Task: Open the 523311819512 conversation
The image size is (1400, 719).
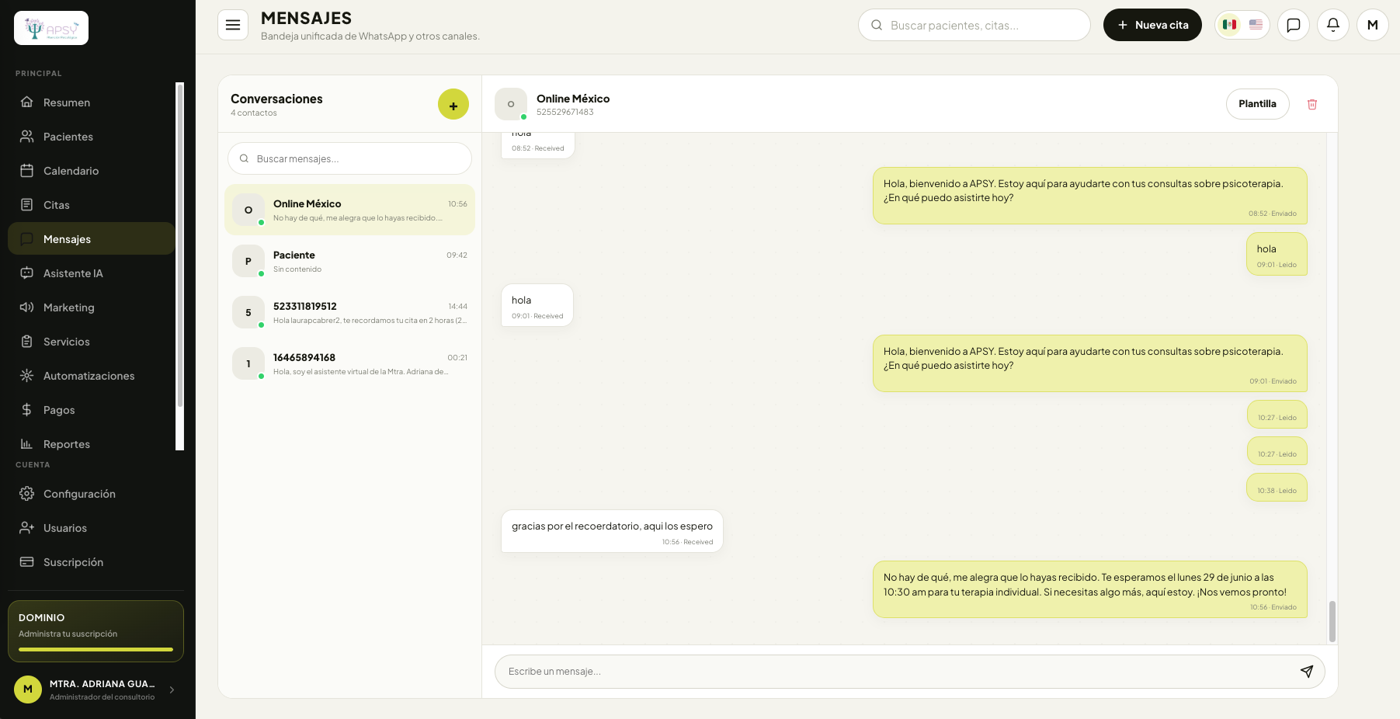Action: [349, 312]
